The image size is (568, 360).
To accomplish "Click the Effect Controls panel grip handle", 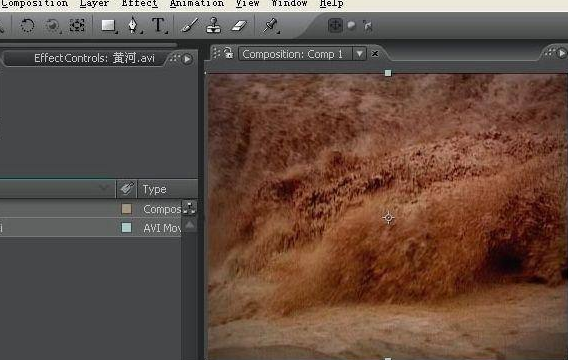I will click(x=175, y=58).
